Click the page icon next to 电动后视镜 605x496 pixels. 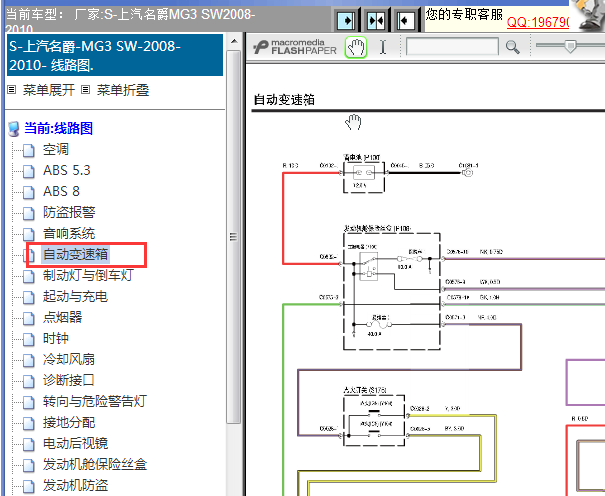coord(29,444)
